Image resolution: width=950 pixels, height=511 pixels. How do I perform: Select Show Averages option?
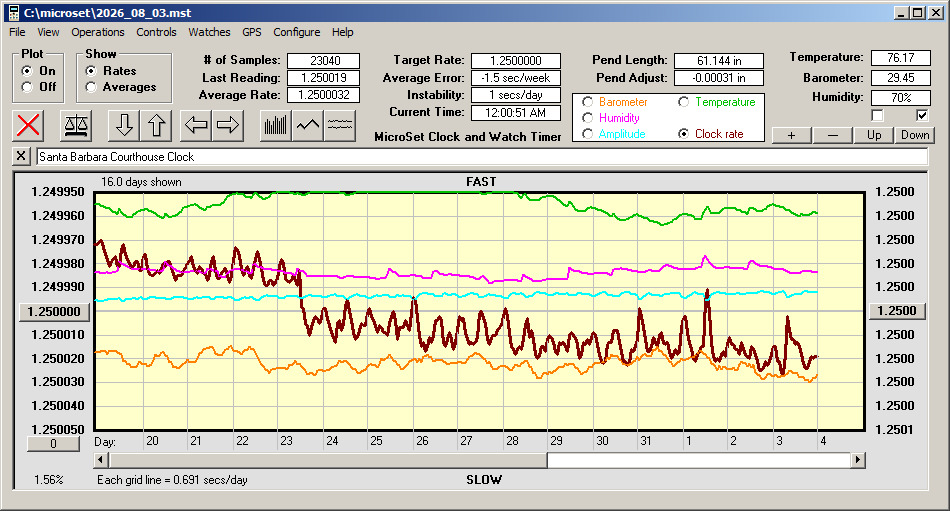point(91,87)
